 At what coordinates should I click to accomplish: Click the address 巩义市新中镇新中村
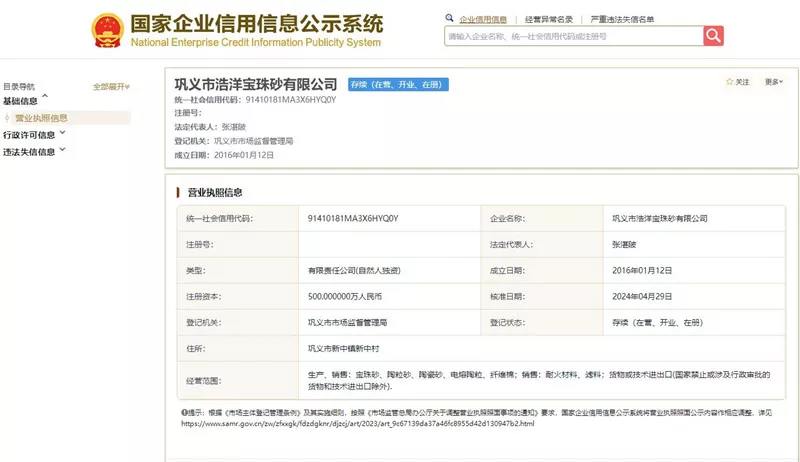[x=343, y=348]
